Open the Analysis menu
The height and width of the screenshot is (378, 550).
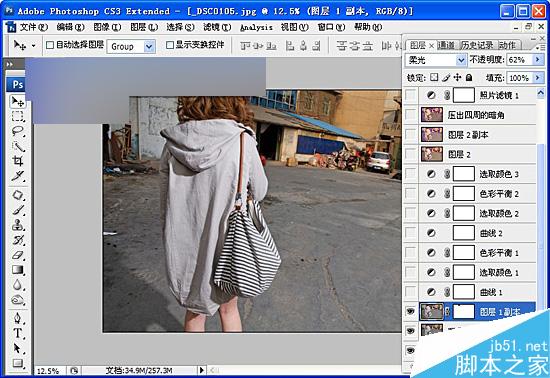256,27
